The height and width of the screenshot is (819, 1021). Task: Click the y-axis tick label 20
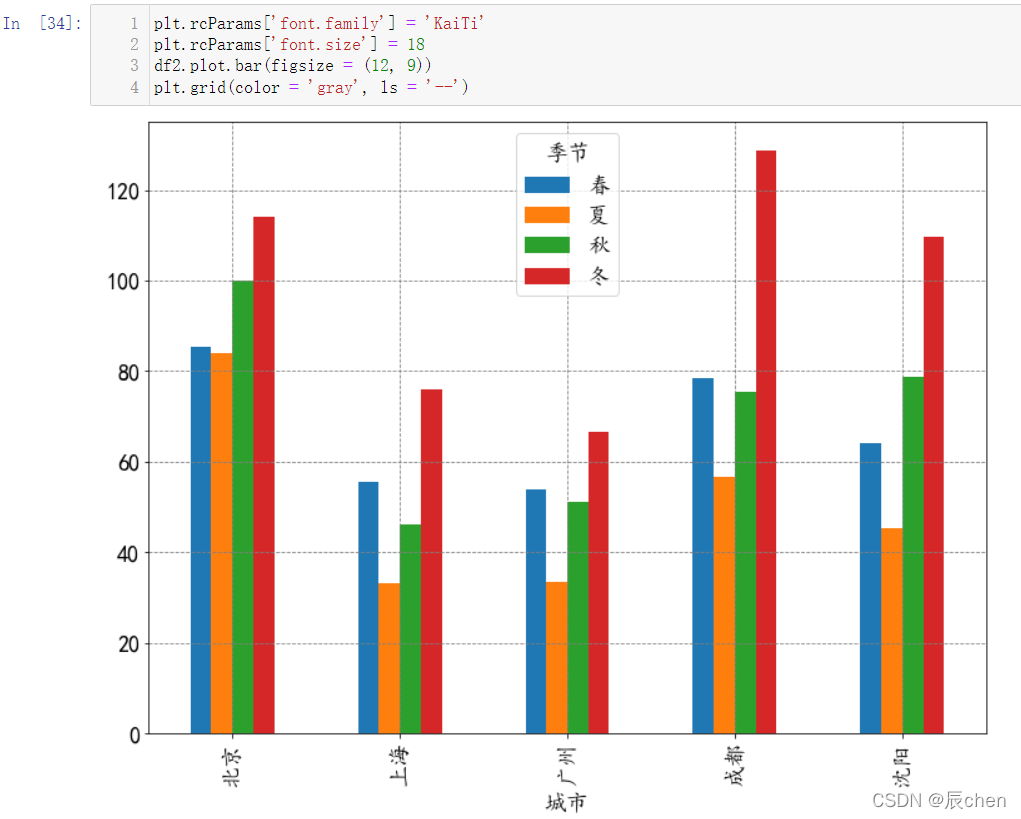[x=129, y=645]
